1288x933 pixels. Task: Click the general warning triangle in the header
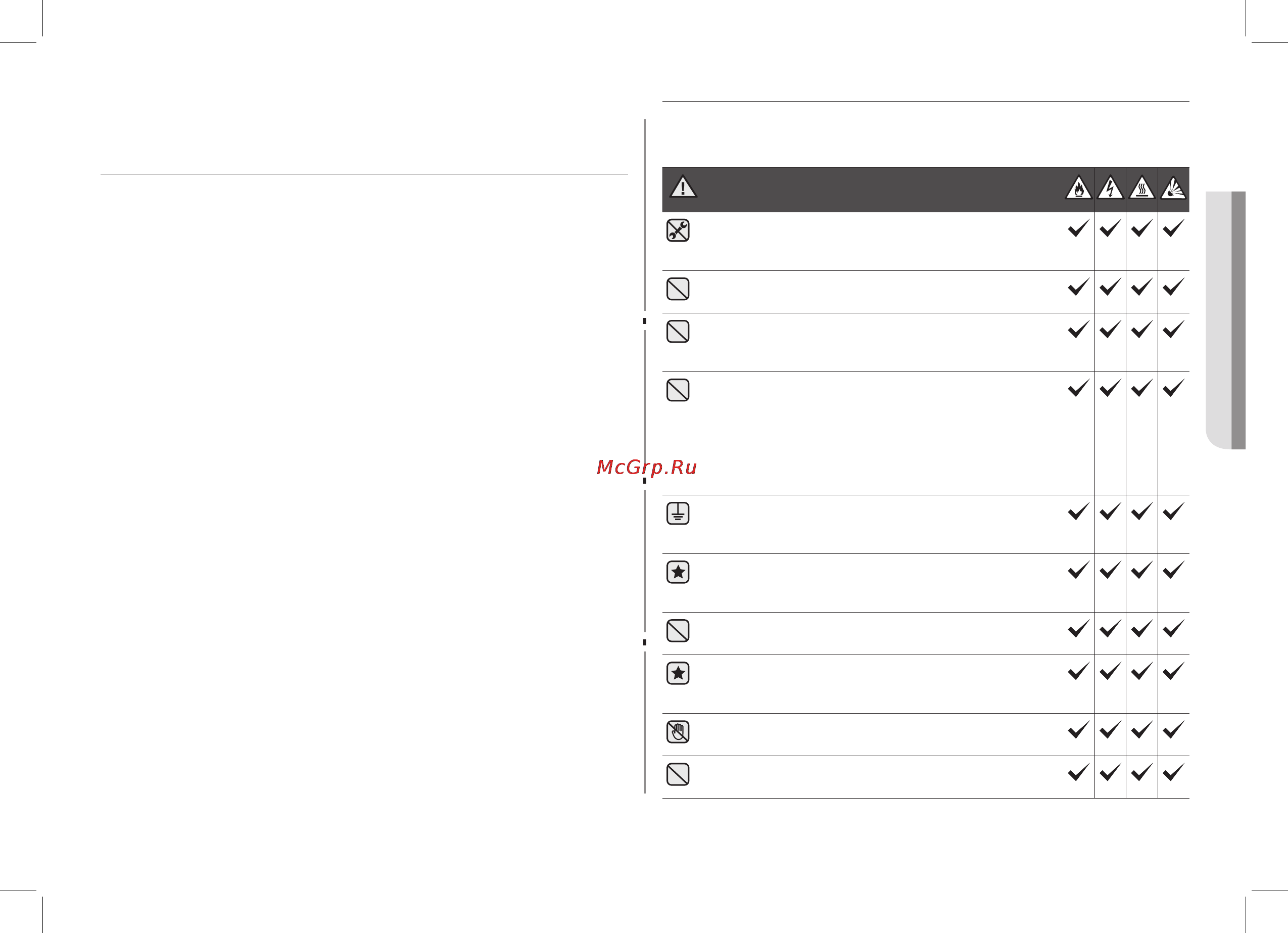(683, 186)
